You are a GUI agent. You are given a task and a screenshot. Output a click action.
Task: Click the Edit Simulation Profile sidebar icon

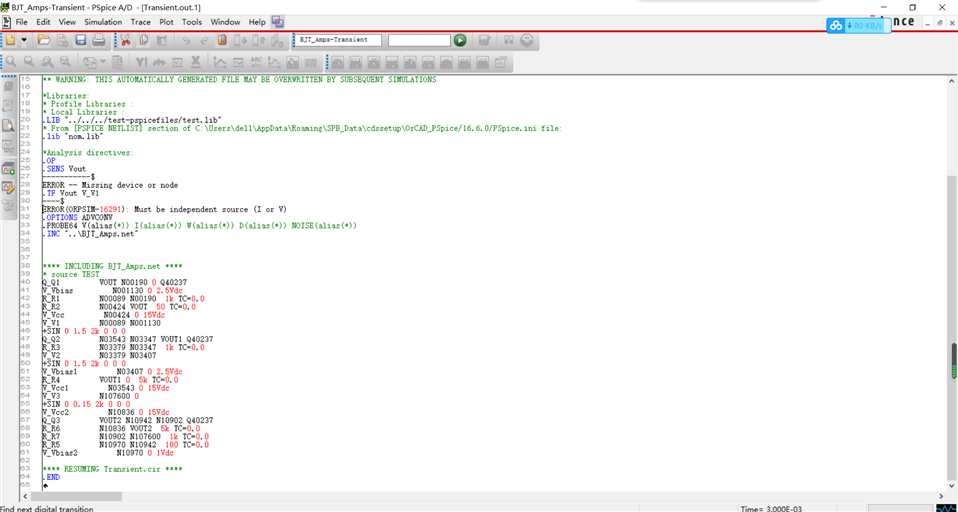coord(9,188)
